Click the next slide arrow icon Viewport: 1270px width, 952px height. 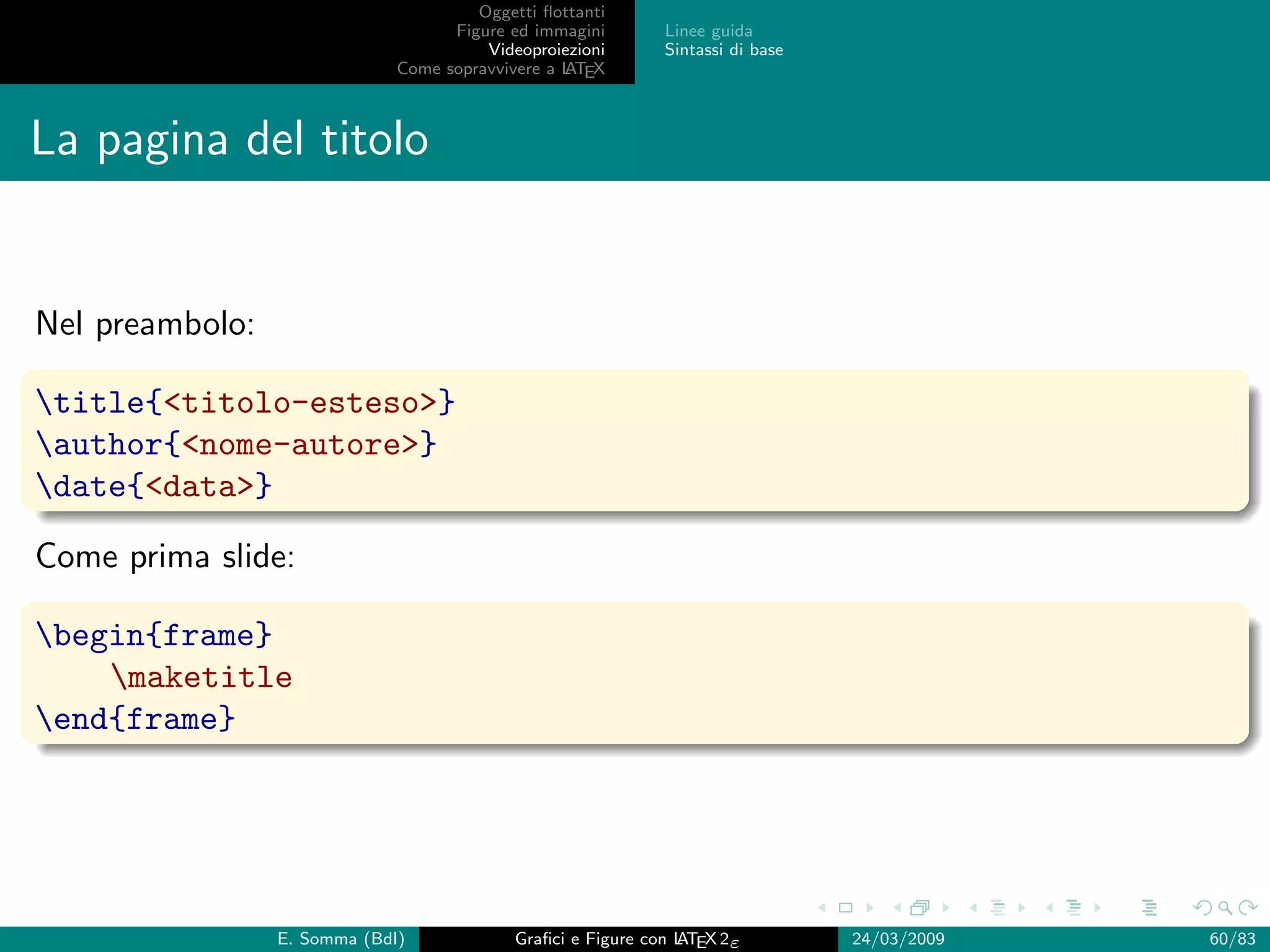pos(869,908)
